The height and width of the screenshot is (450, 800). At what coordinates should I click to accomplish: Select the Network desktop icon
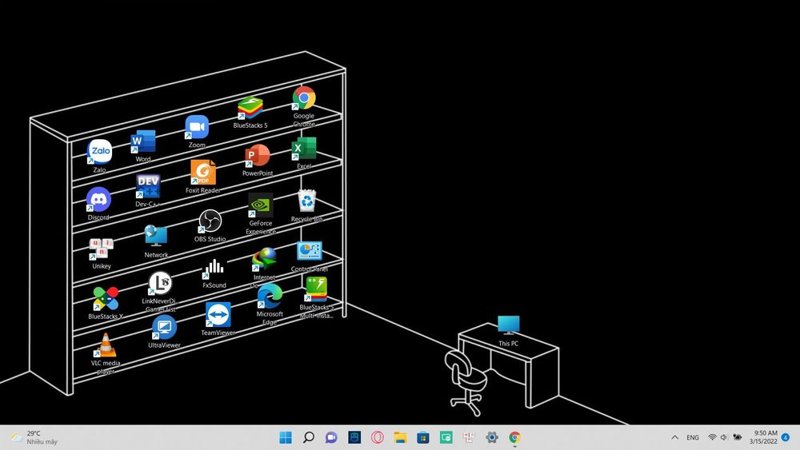tap(156, 237)
